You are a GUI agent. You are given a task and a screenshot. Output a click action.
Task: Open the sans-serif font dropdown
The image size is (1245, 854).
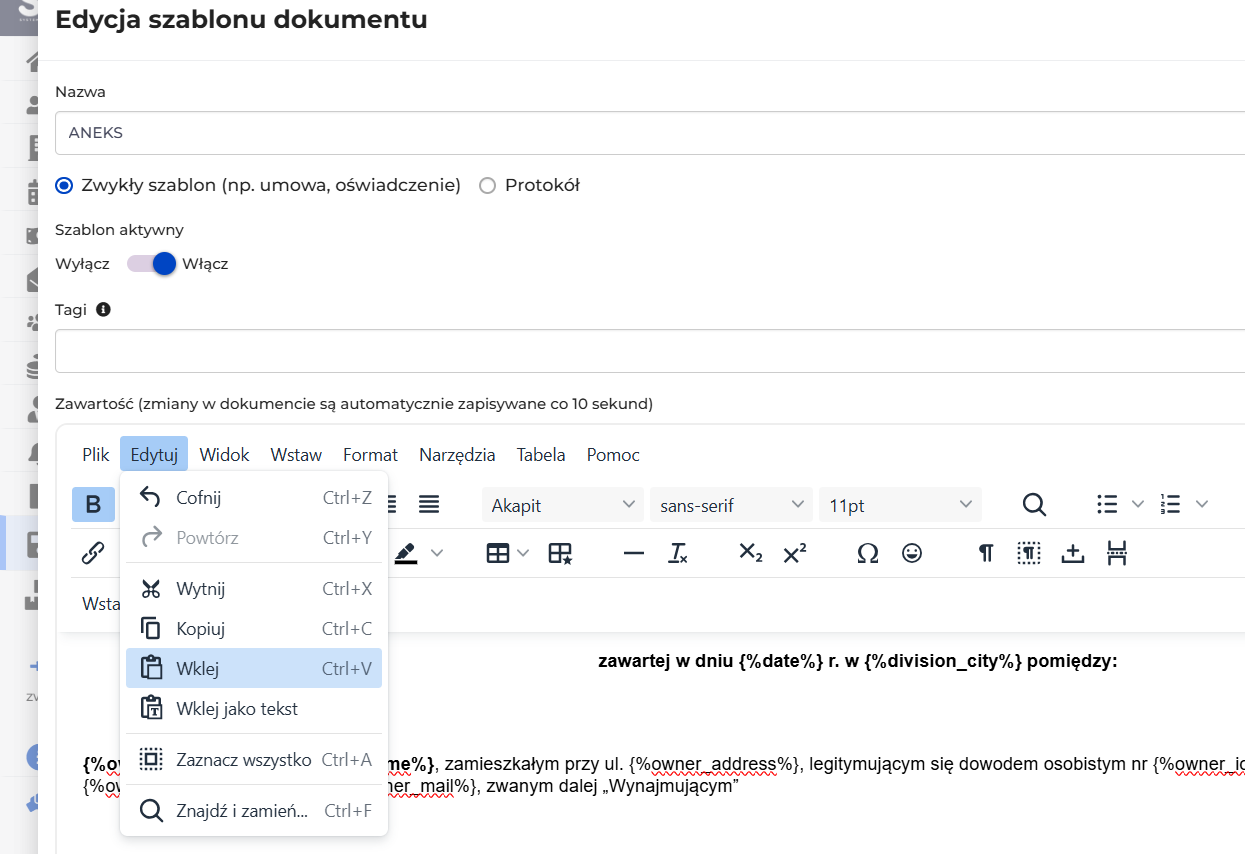pyautogui.click(x=731, y=505)
